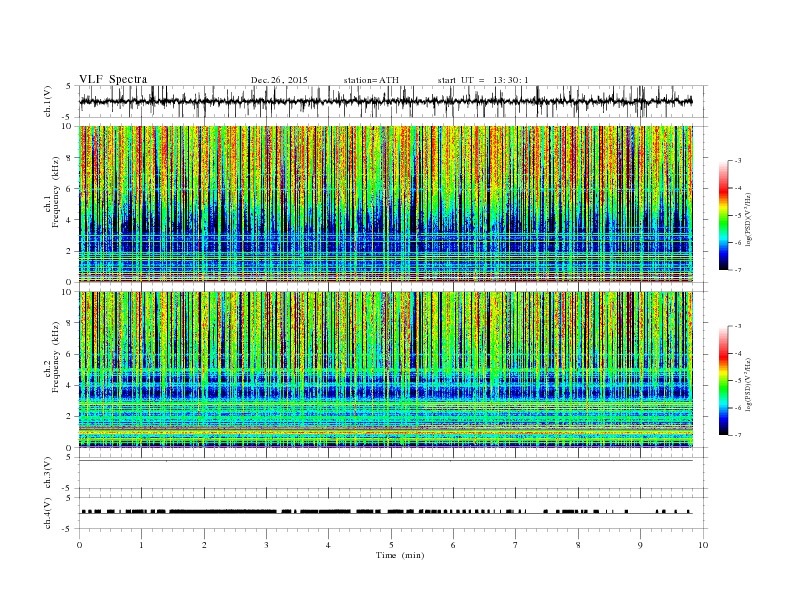
Task: Click the log(PSD) label beside ch.2 colorbar
Action: coord(748,384)
